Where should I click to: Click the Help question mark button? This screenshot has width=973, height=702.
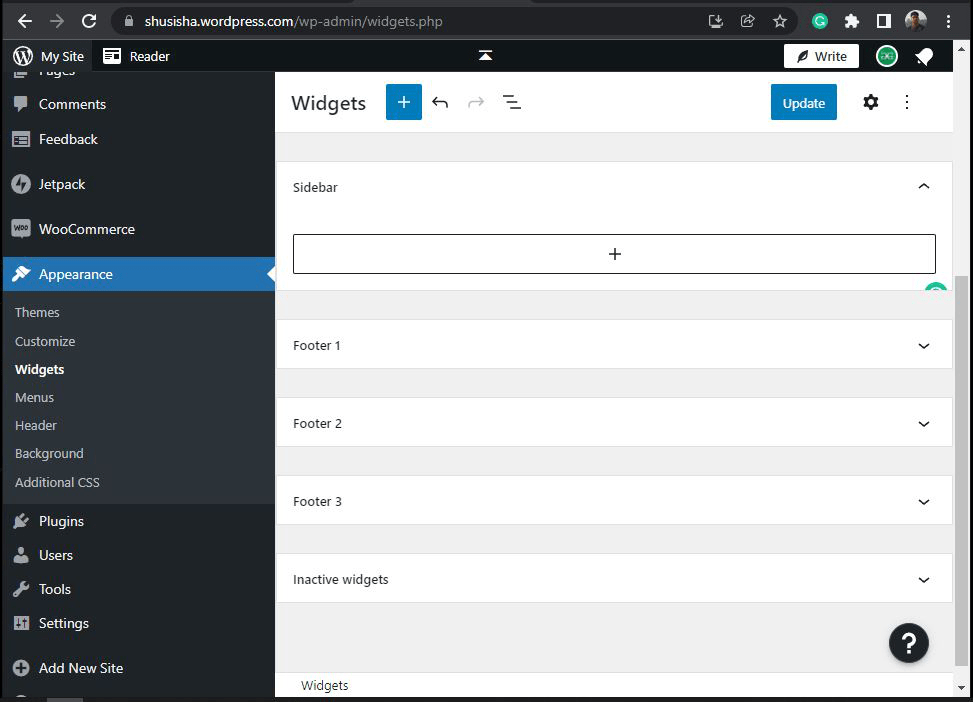(x=908, y=643)
